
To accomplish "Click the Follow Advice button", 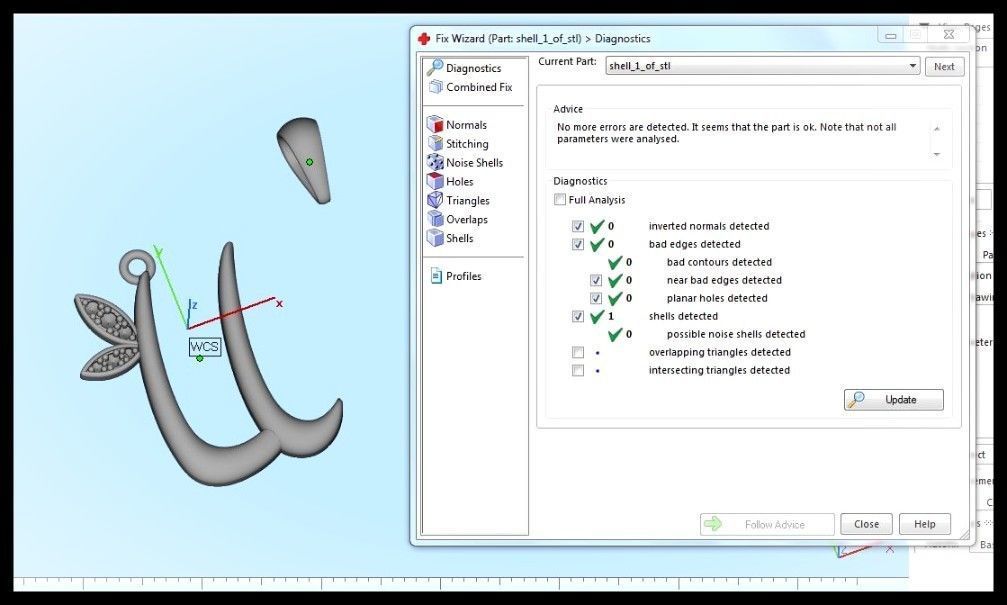I will 767,524.
